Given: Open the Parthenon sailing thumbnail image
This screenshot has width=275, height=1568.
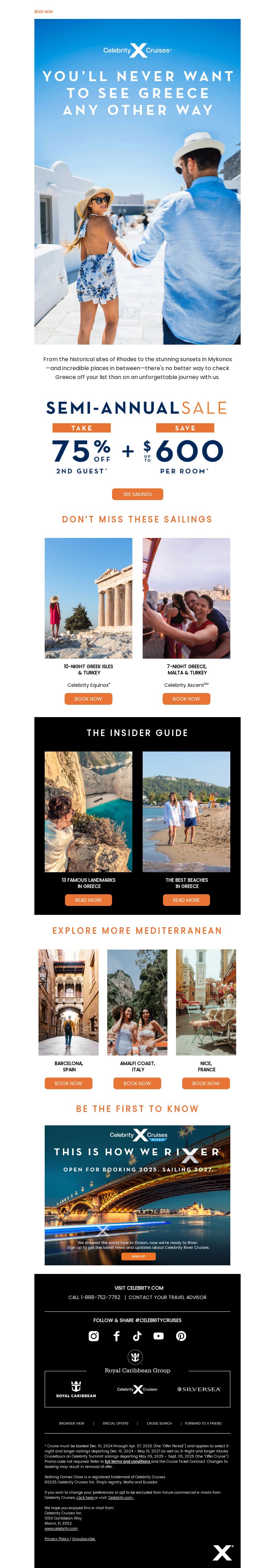Looking at the screenshot, I should tap(88, 598).
